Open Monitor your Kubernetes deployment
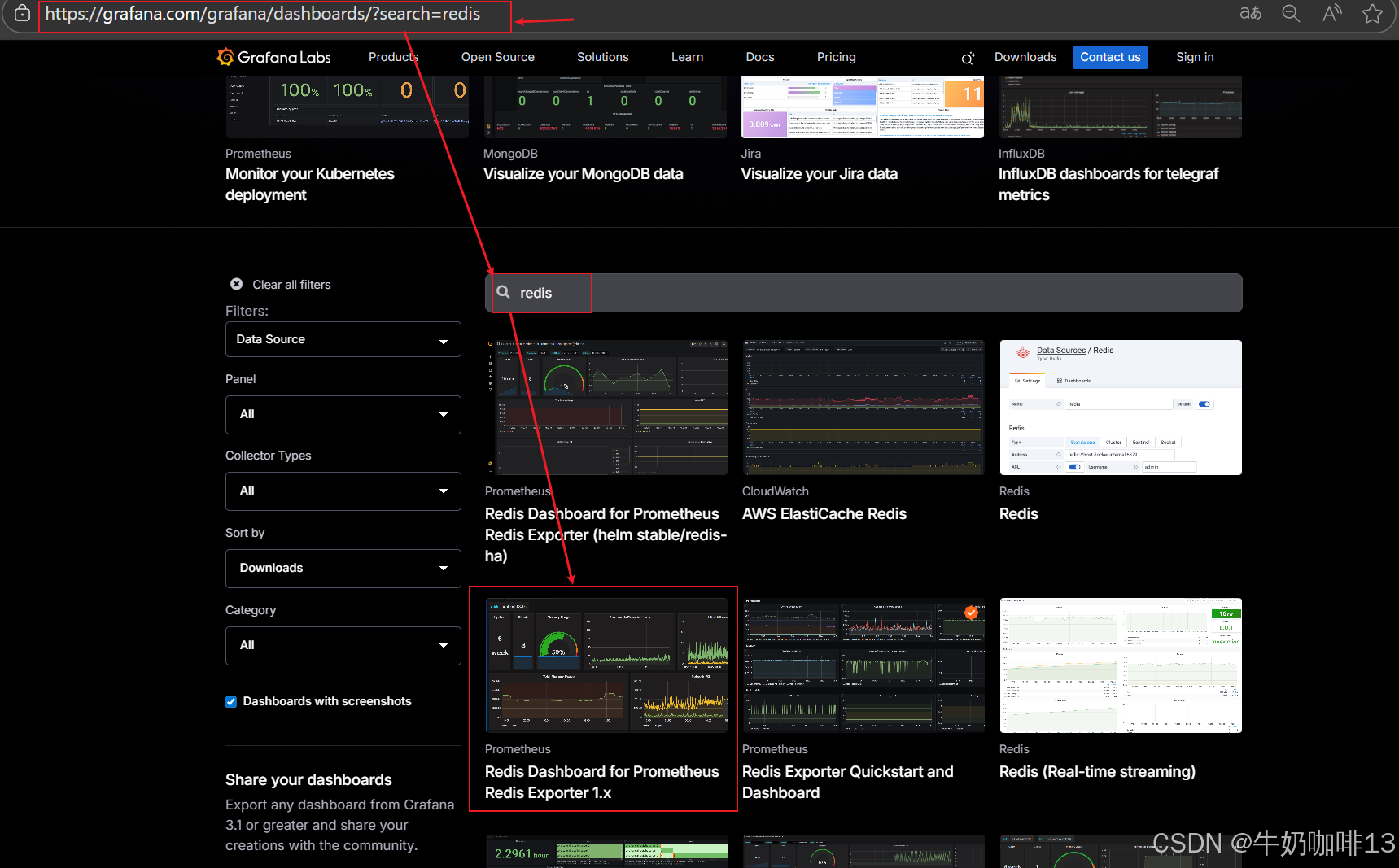Screen dimensions: 1399x868 [310, 184]
